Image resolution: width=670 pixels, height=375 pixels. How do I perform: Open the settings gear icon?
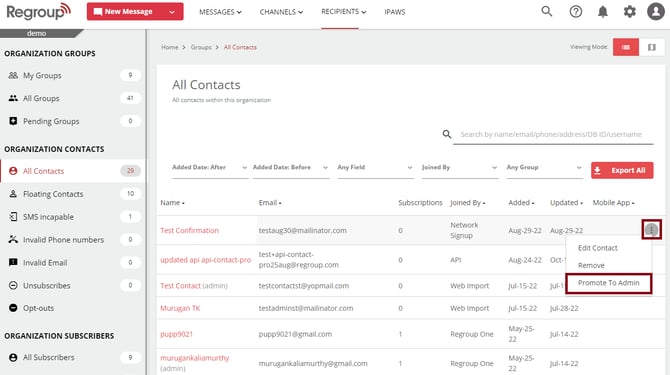pyautogui.click(x=629, y=12)
